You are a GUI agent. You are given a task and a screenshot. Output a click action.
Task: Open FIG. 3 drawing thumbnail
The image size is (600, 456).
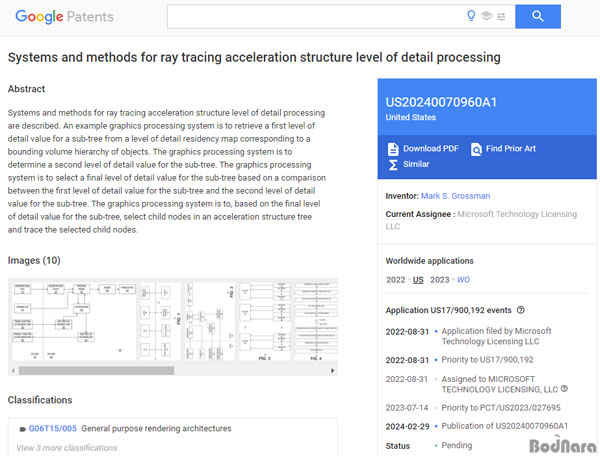[265, 321]
